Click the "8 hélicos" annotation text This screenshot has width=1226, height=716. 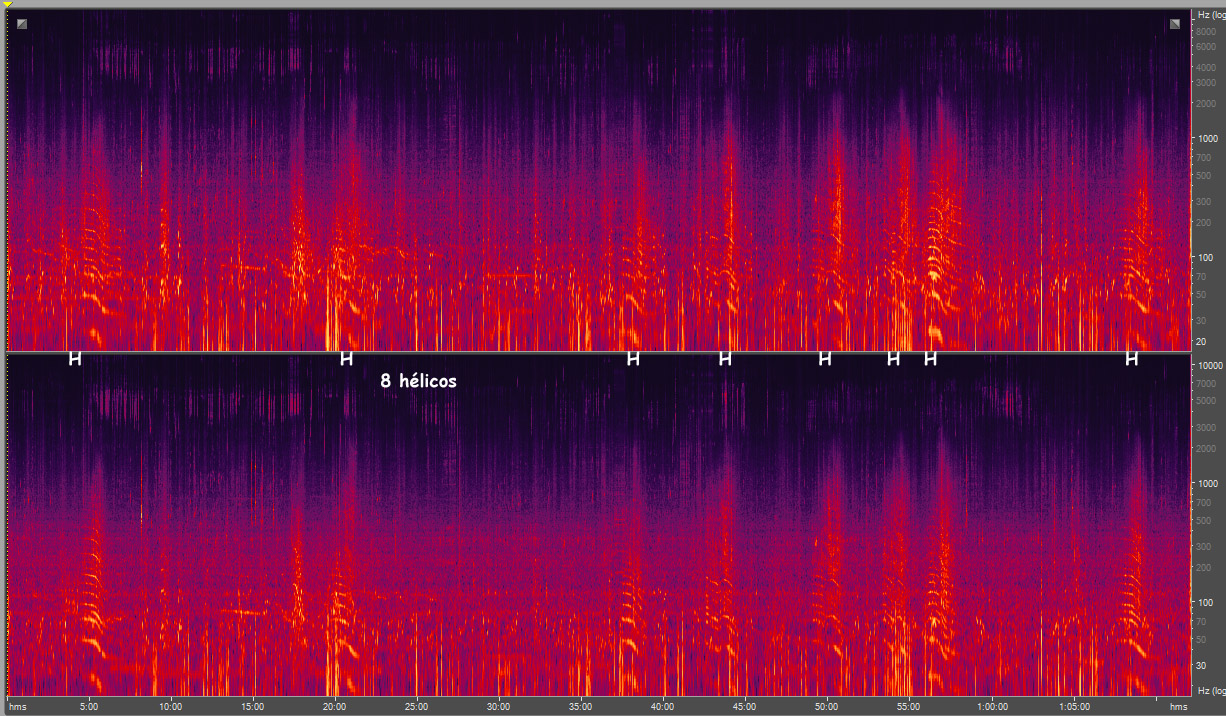click(x=418, y=381)
